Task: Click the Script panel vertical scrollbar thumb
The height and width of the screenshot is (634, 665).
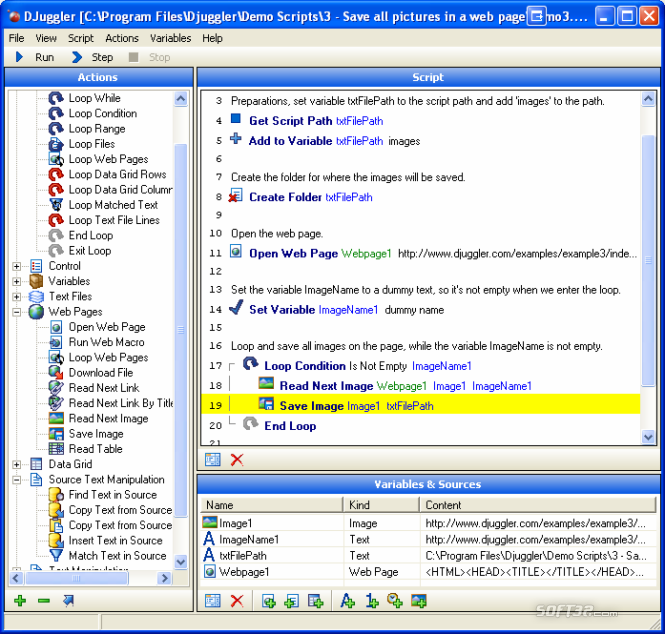Action: coord(648,260)
